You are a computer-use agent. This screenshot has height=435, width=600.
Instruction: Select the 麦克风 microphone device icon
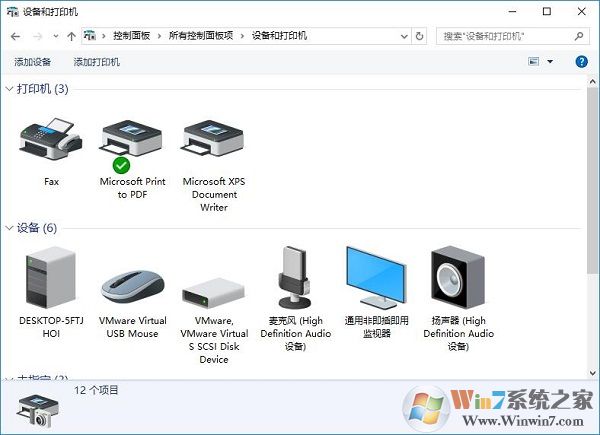[295, 277]
